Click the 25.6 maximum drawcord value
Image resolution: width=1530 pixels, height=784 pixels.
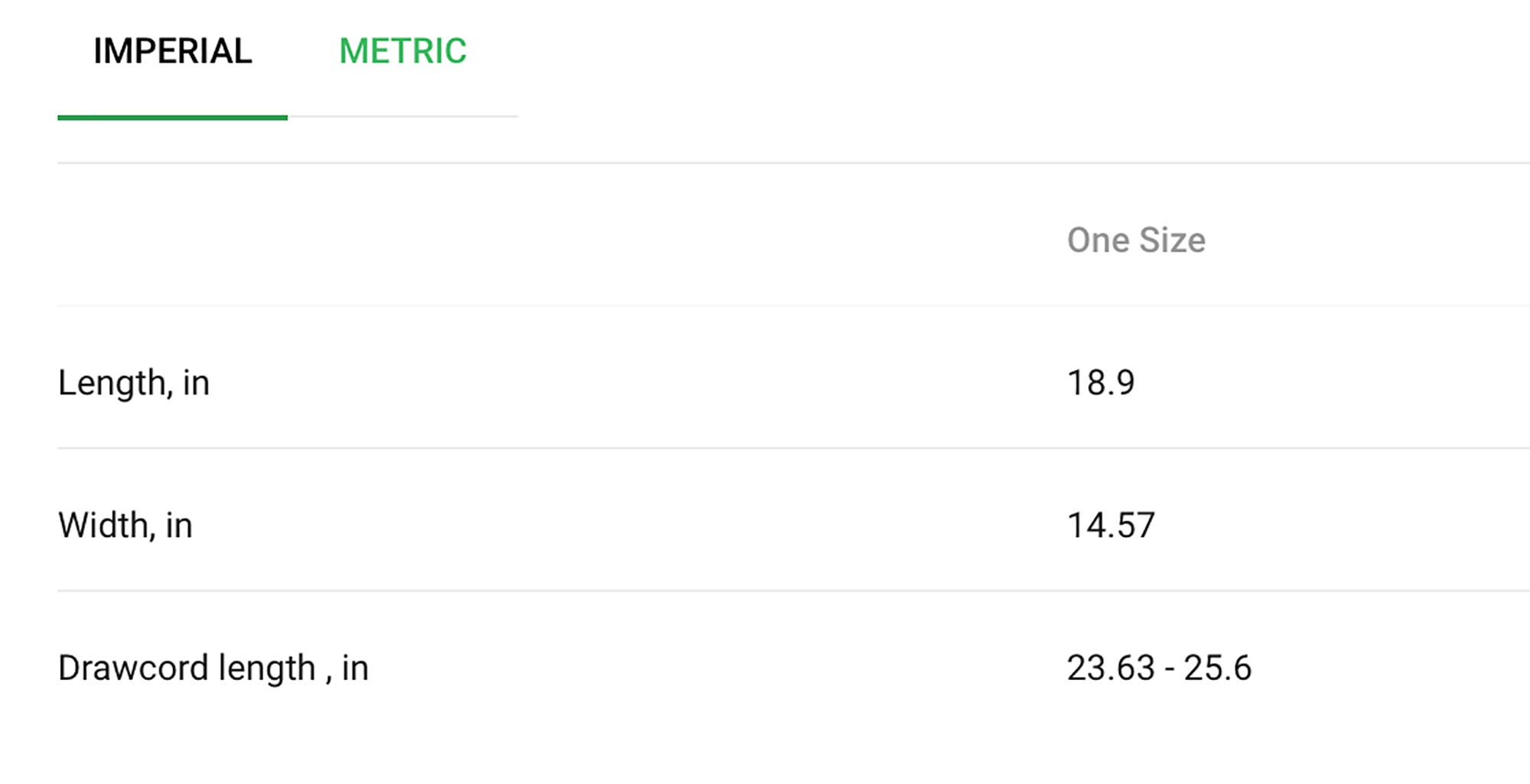pyautogui.click(x=1218, y=668)
